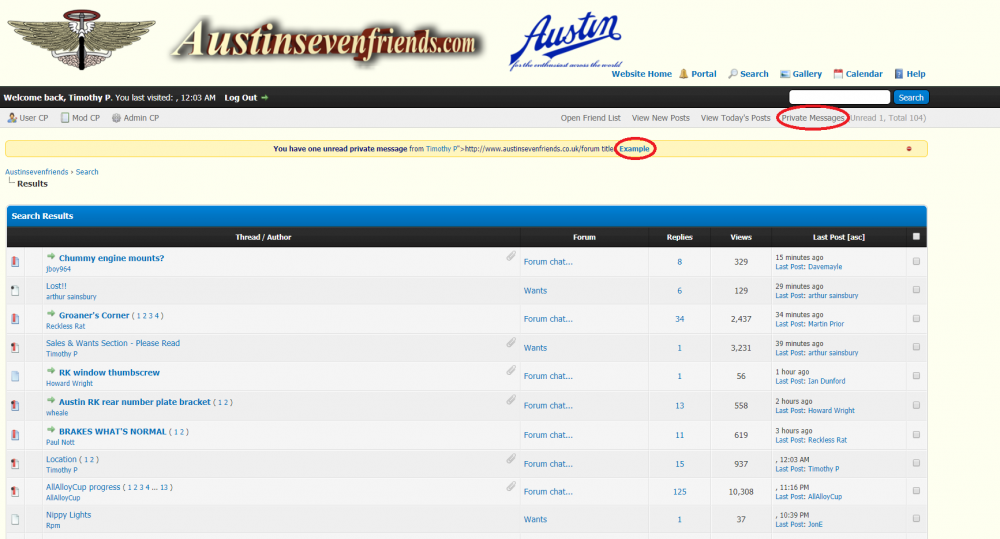Viewport: 1000px width, 539px height.
Task: Click inside the search text field
Action: click(x=839, y=97)
